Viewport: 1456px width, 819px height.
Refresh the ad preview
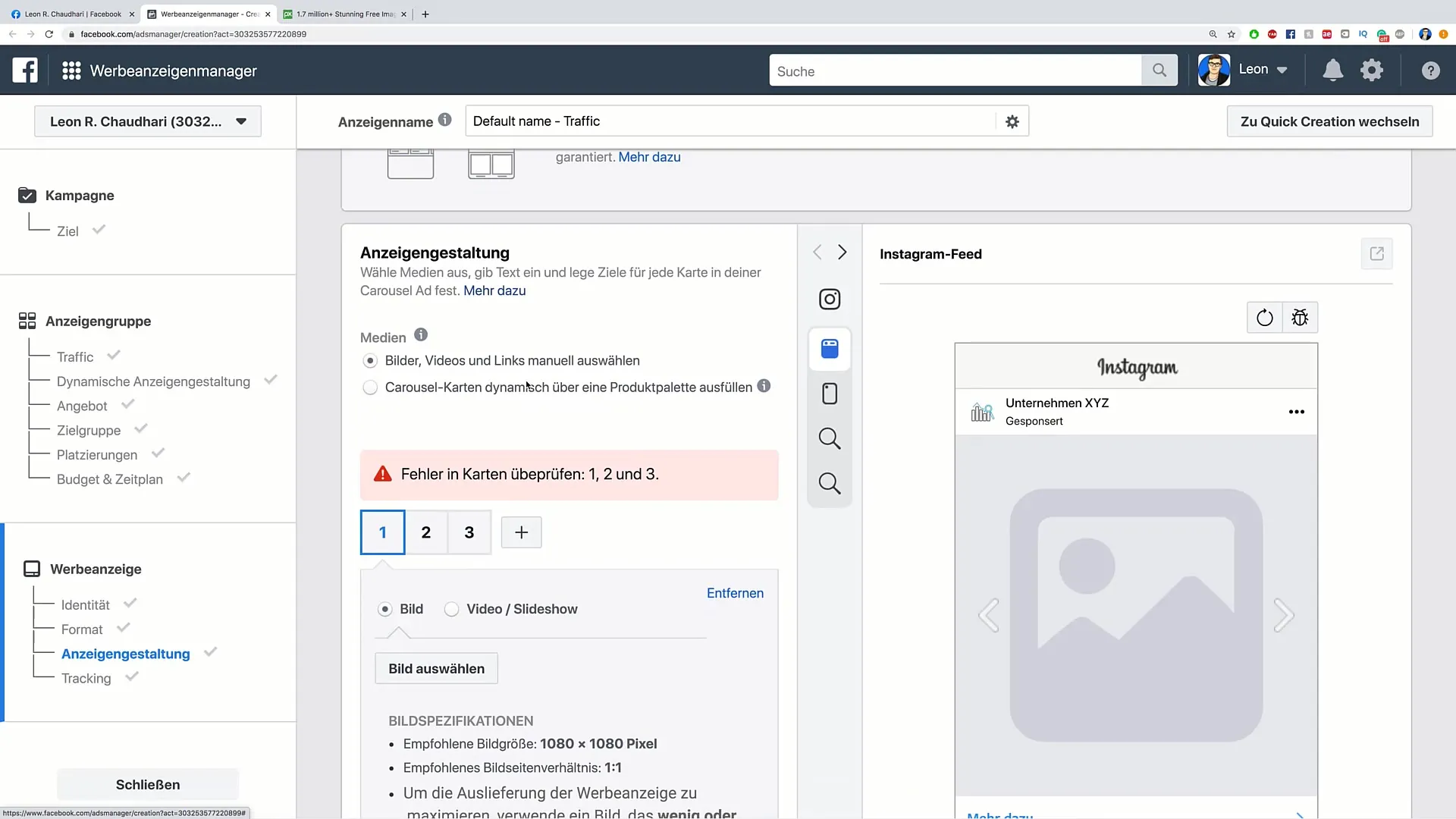(x=1264, y=318)
